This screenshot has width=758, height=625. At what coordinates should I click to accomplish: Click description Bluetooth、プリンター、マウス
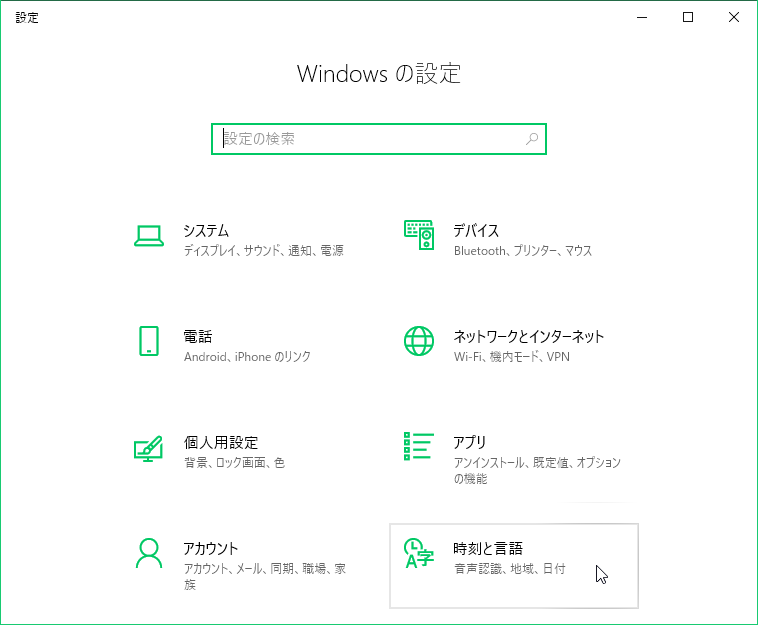pos(523,250)
